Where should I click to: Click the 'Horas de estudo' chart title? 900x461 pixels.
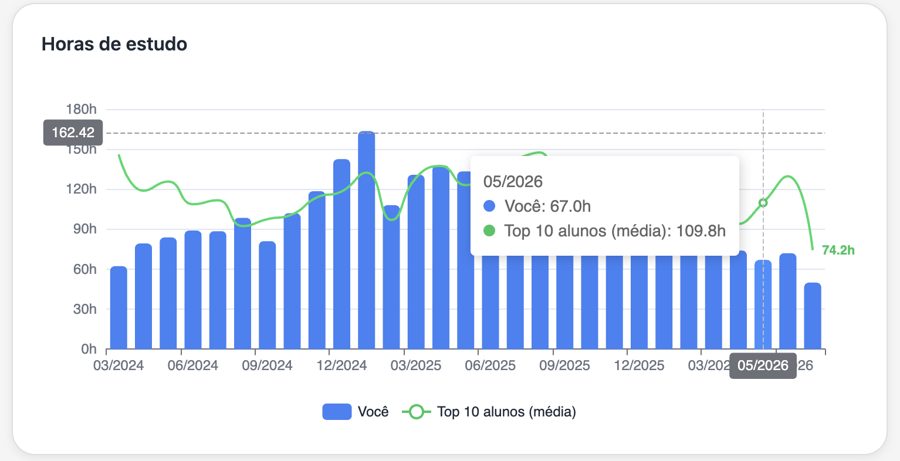point(114,44)
